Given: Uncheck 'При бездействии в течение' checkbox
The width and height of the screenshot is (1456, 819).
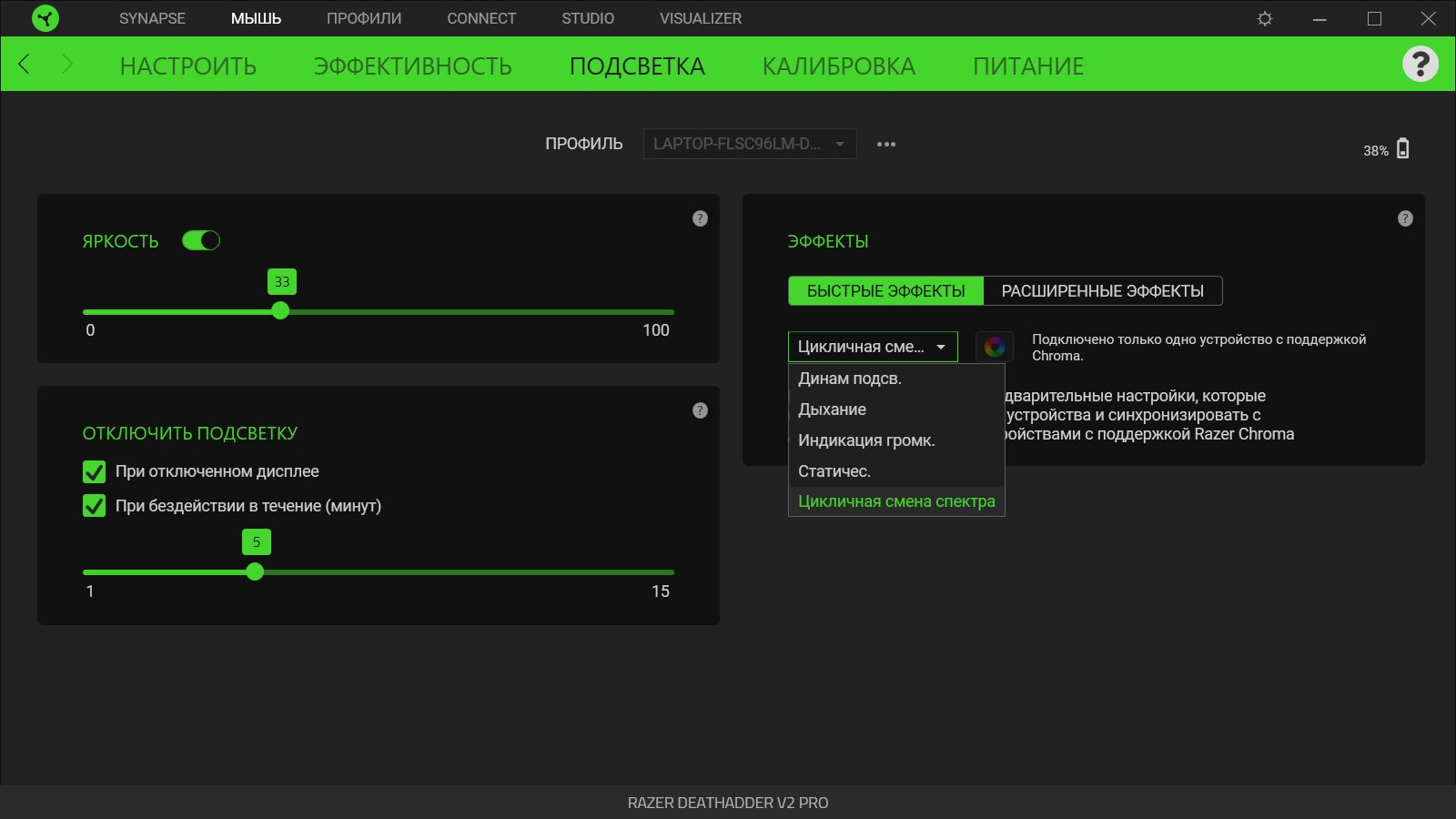Looking at the screenshot, I should [94, 506].
